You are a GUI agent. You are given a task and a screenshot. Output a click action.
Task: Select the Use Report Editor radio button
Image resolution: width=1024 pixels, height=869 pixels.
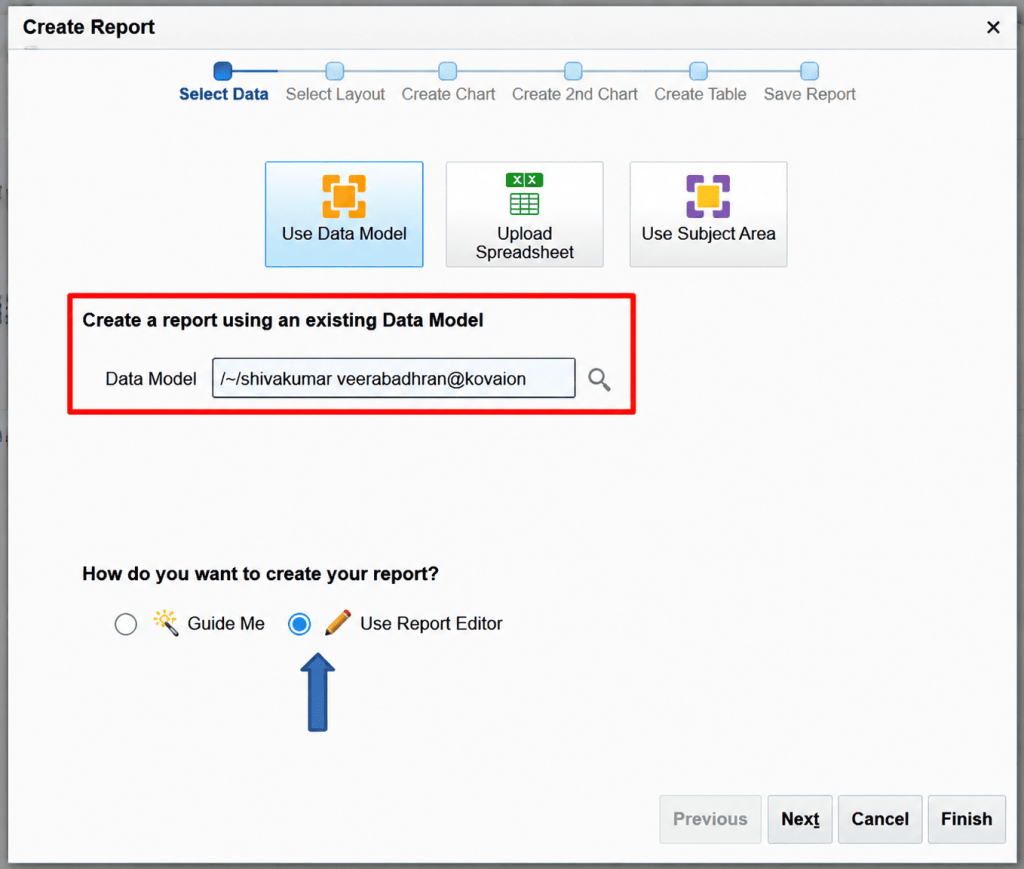click(299, 624)
